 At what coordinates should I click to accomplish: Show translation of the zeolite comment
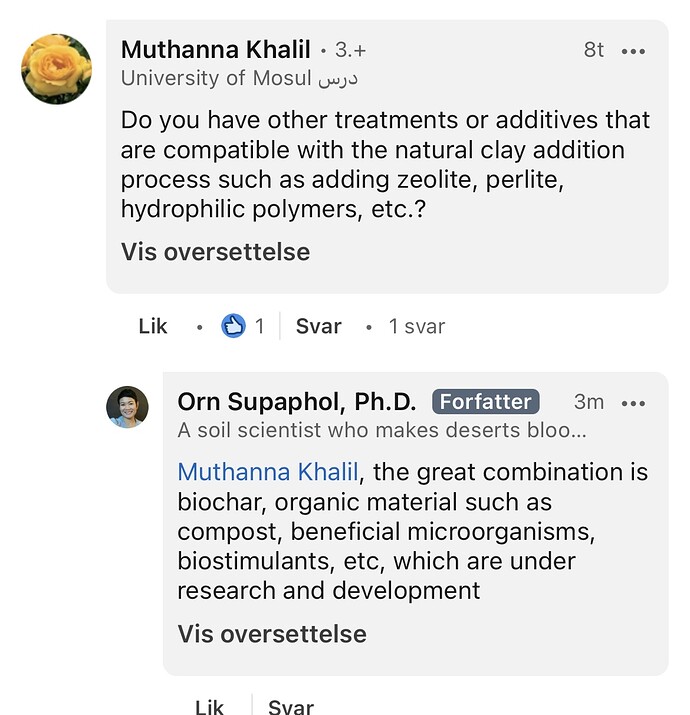[x=215, y=252]
